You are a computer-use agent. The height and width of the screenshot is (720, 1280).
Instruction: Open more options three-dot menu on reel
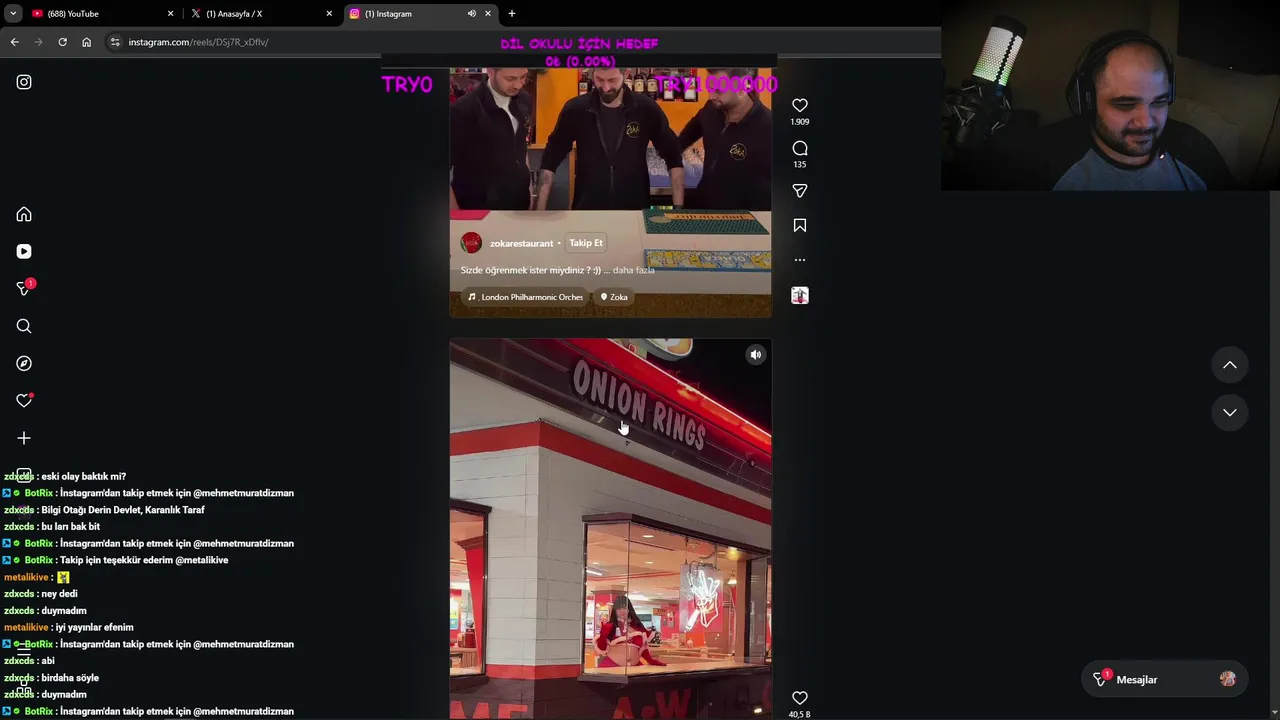(800, 260)
